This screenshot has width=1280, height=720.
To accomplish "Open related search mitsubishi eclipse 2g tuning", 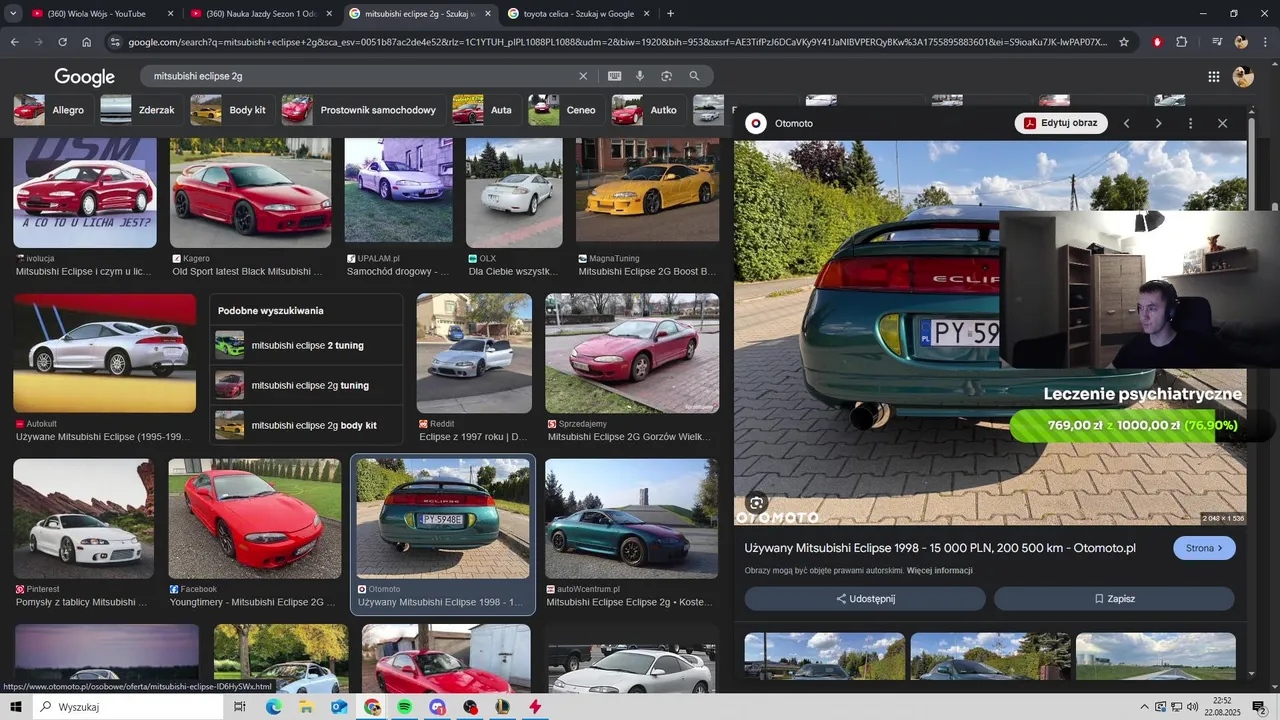I will pyautogui.click(x=306, y=385).
